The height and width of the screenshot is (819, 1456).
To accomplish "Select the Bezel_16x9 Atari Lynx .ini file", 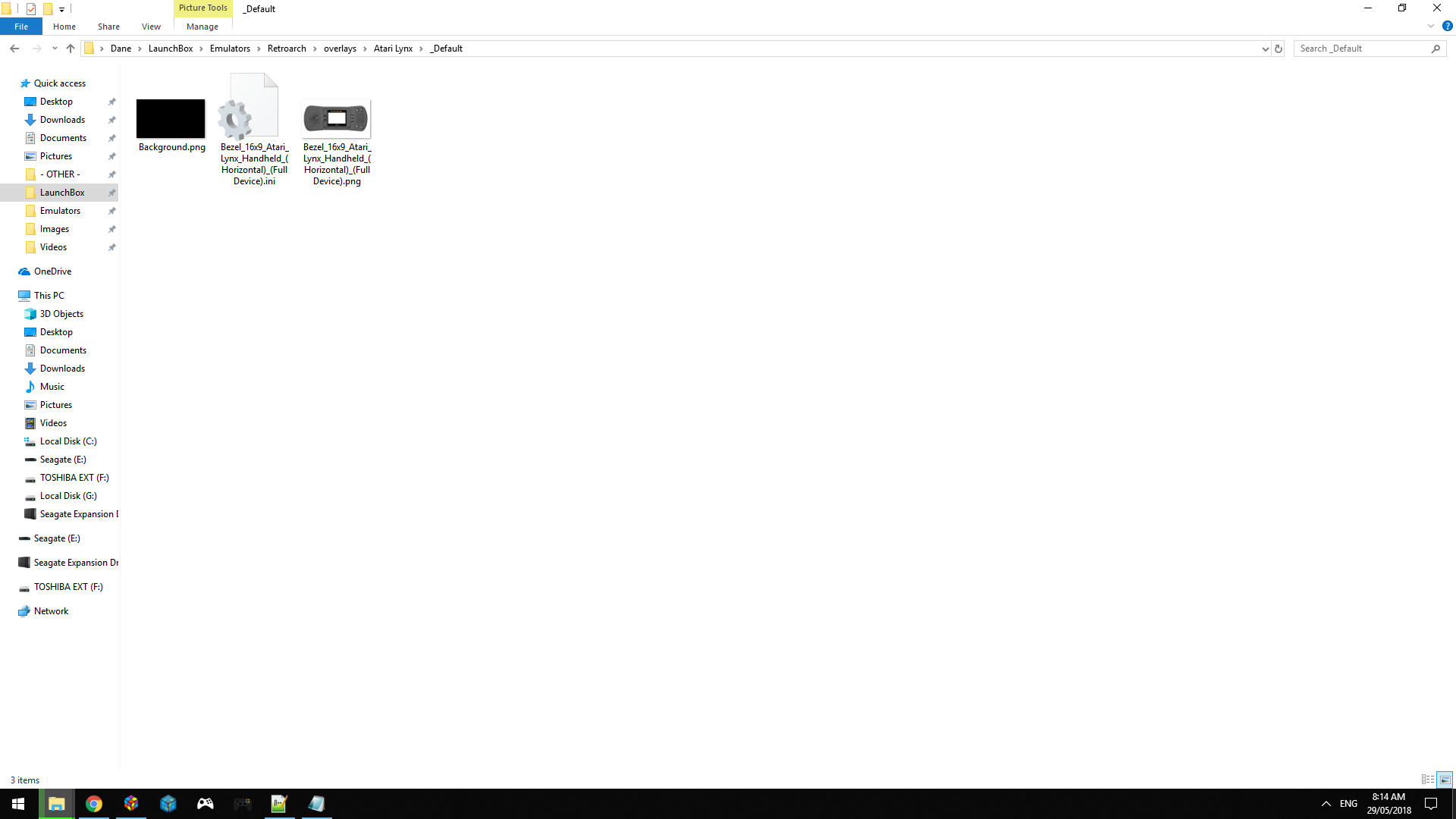I will point(254,130).
